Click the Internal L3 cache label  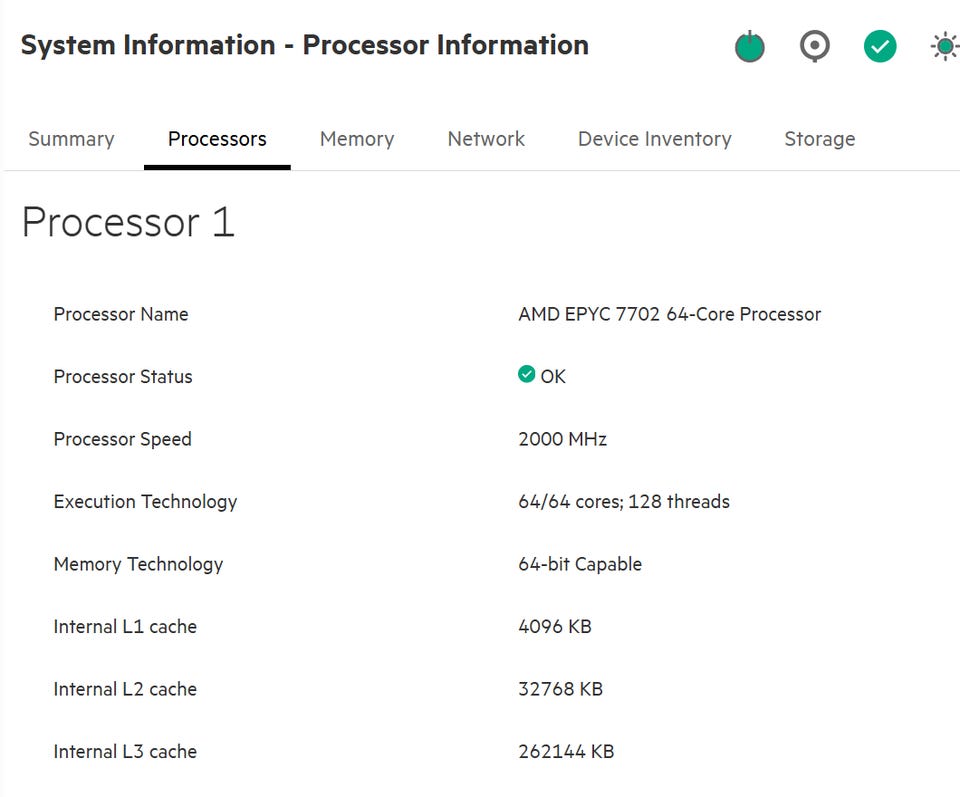125,751
